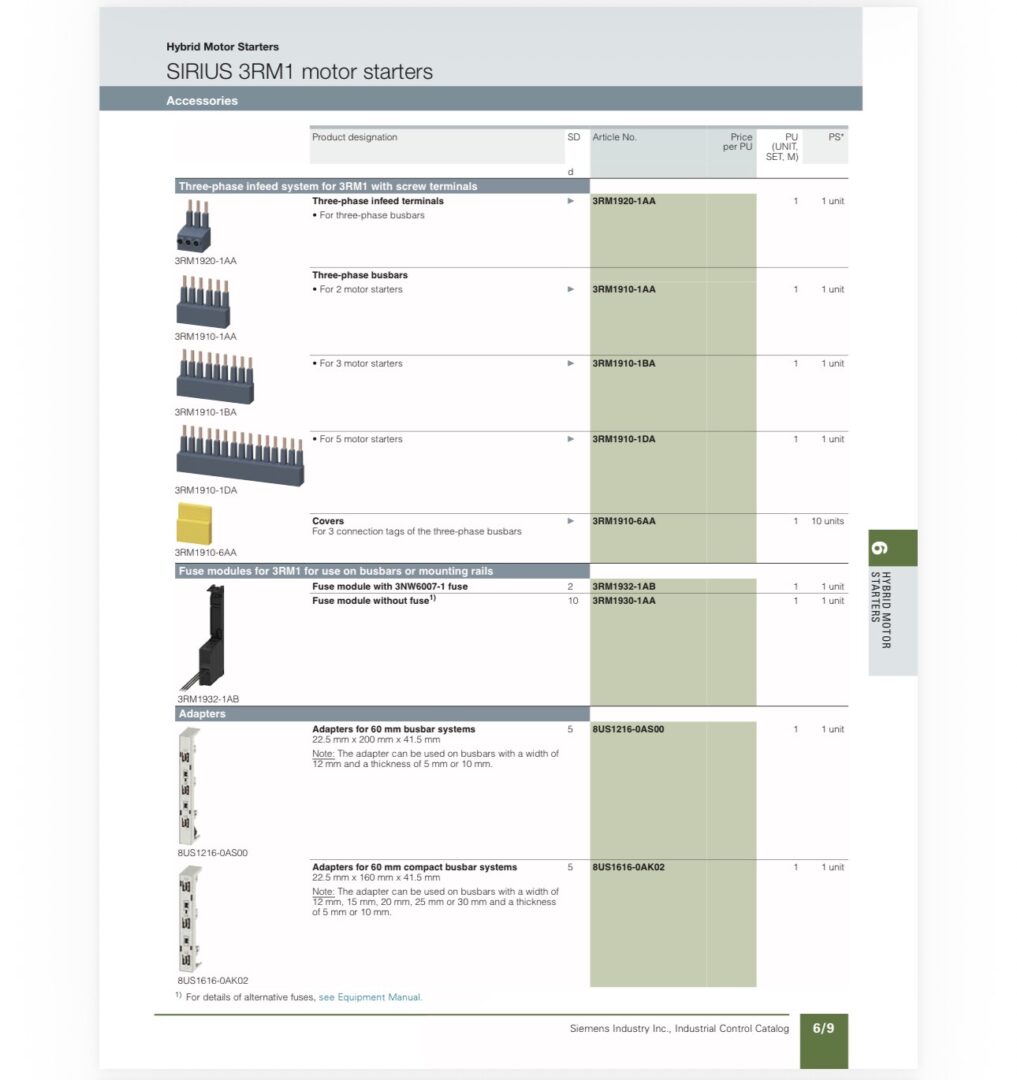Click the arrow next to Covers row
Screen dimensions: 1017x1080
point(571,521)
